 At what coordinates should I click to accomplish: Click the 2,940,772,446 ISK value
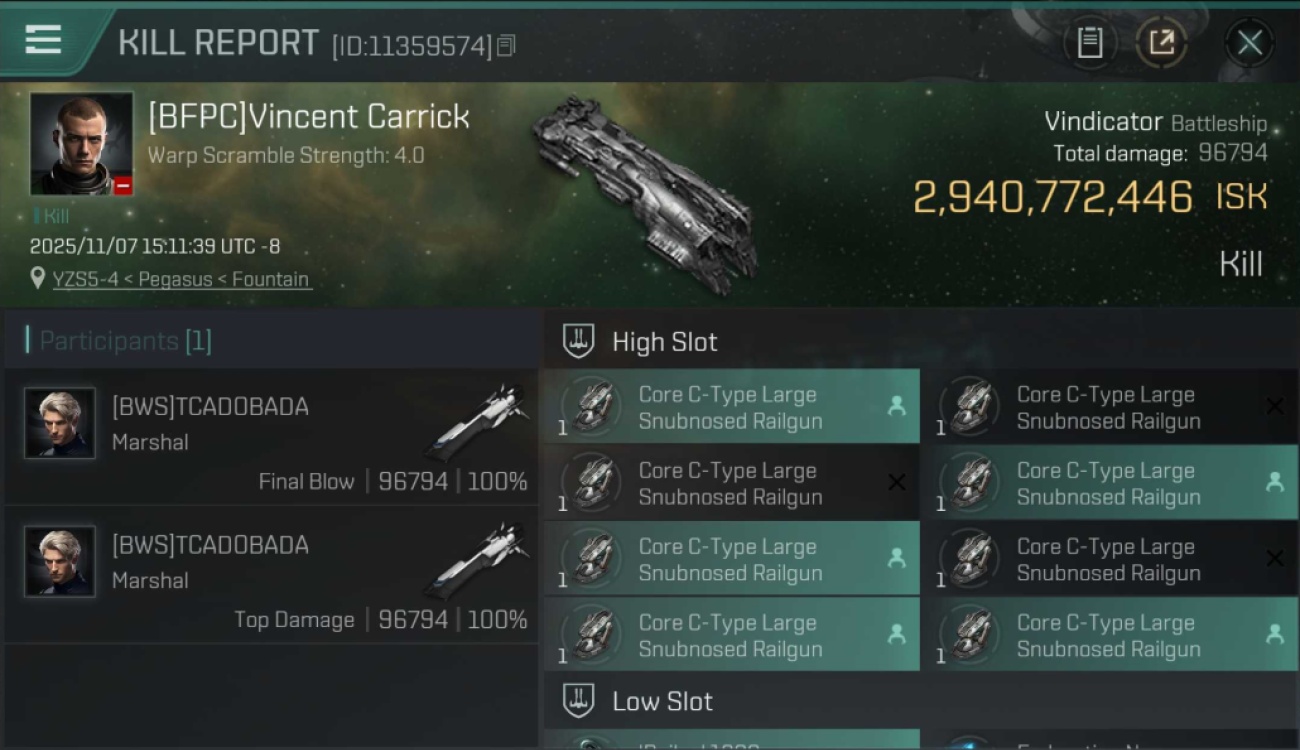(x=1052, y=197)
